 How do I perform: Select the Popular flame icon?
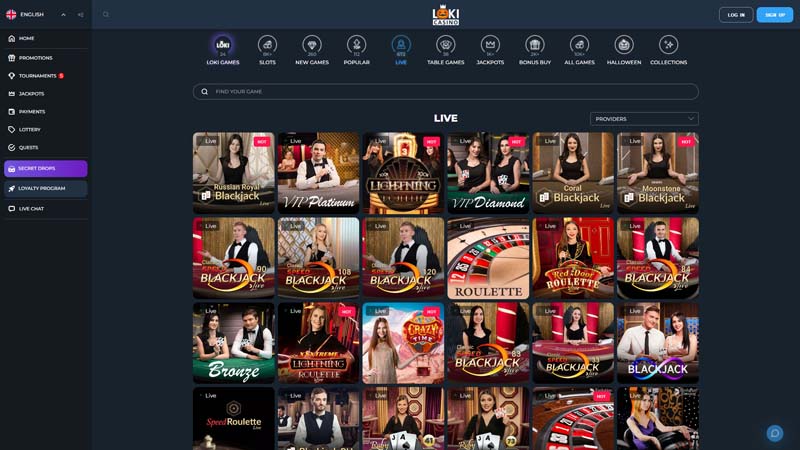click(357, 45)
